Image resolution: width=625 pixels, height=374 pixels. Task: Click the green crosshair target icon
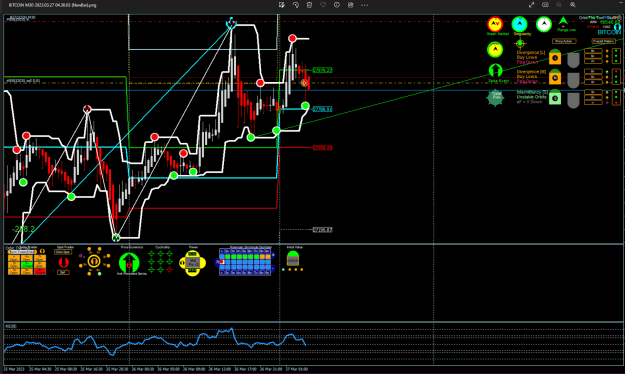[x=520, y=43]
